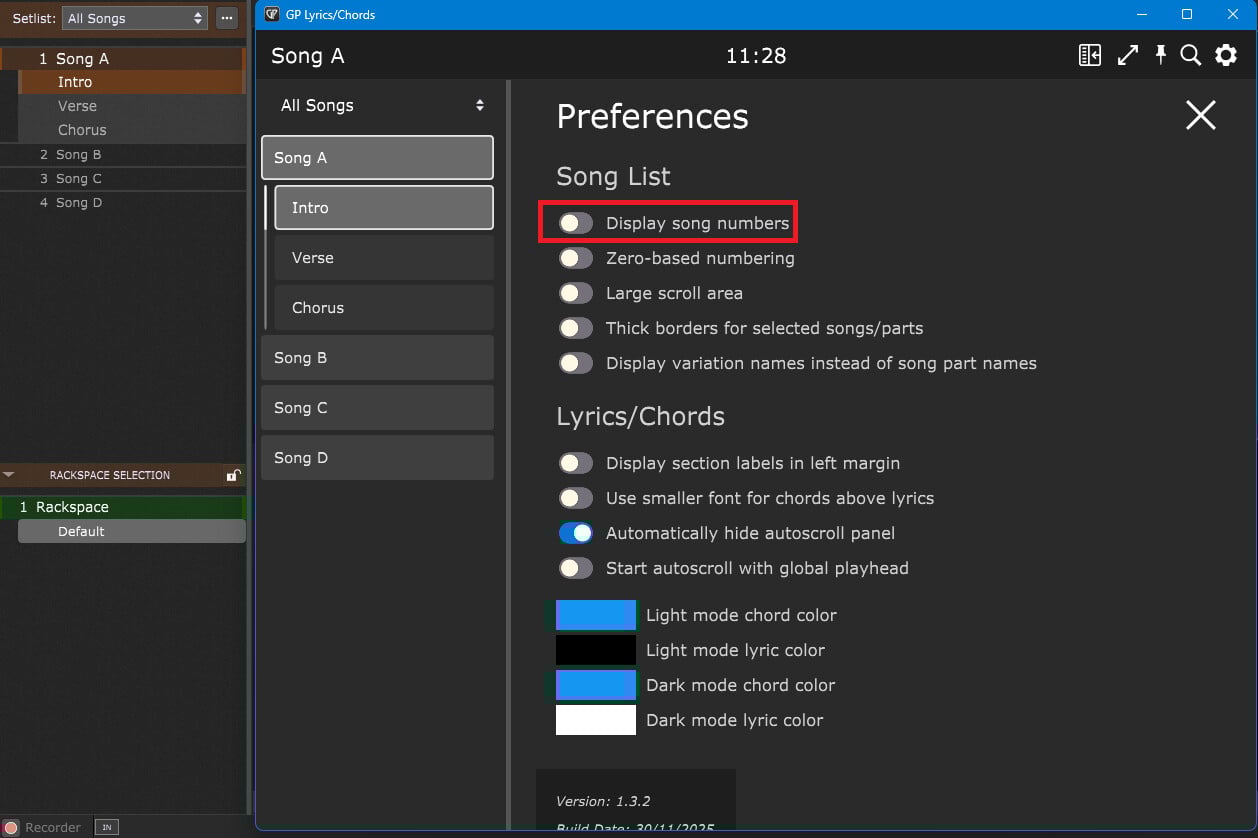Enable Display song numbers toggle
Image resolution: width=1258 pixels, height=838 pixels.
pos(576,223)
